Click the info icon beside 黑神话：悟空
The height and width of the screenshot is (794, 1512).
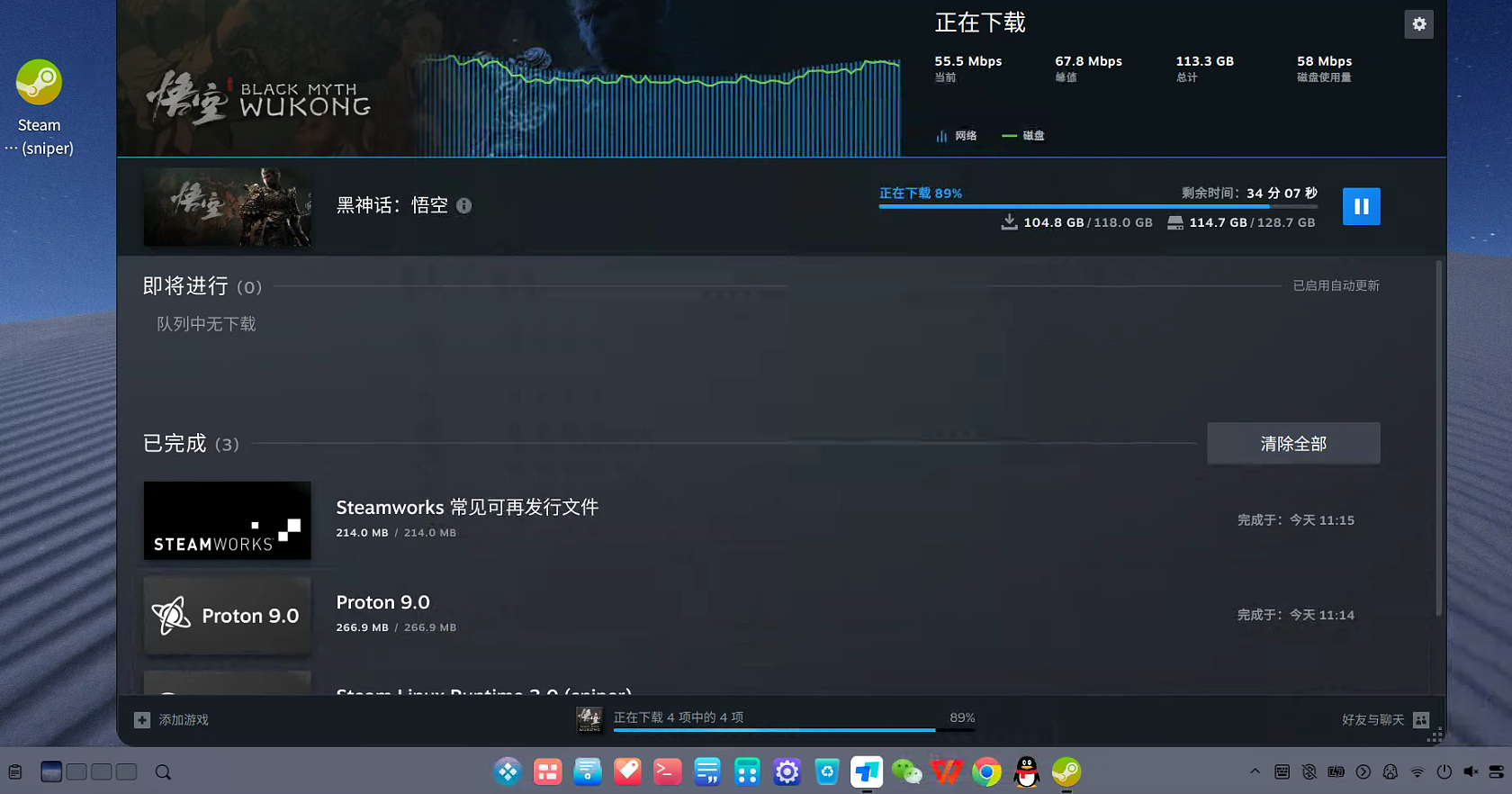463,205
